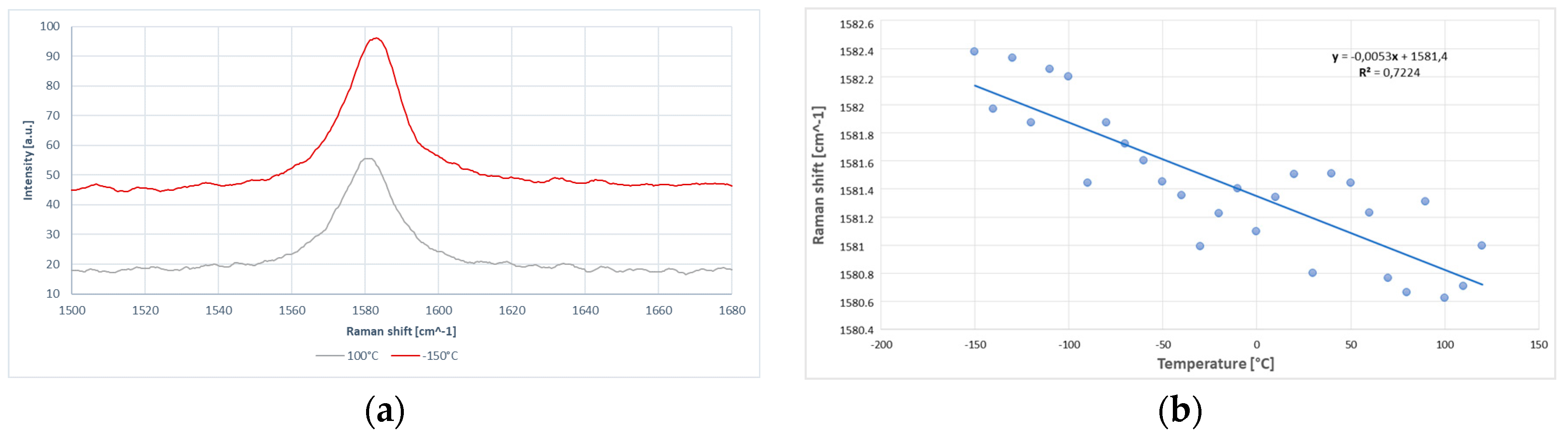Click the "1540" x-axis tick label

pos(219,311)
